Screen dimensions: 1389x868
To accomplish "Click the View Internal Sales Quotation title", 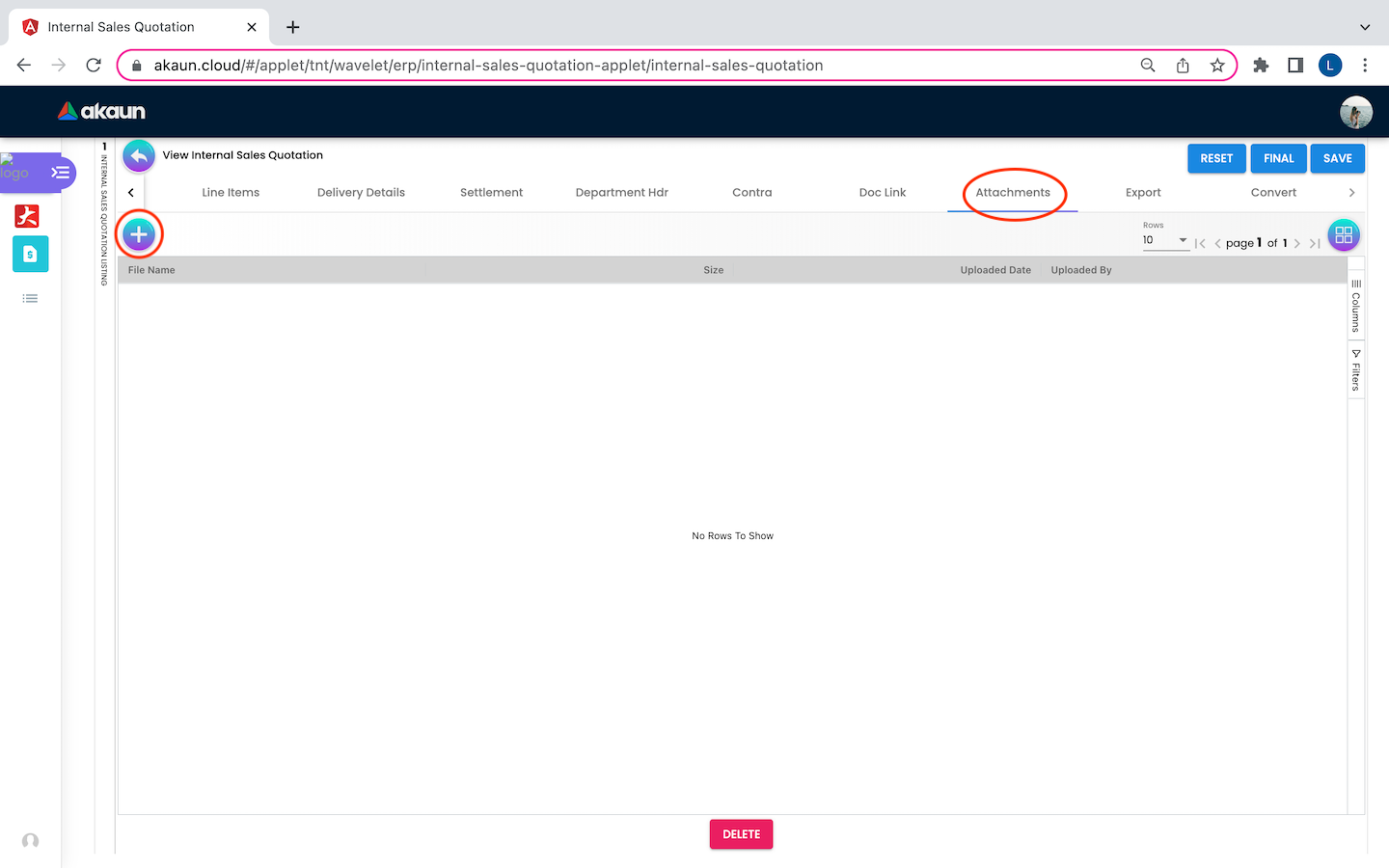I will click(x=243, y=155).
